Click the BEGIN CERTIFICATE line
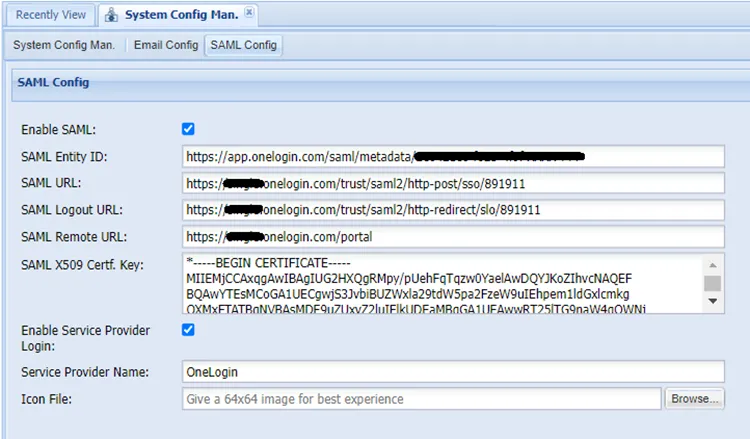The width and height of the screenshot is (750, 439). tap(268, 263)
